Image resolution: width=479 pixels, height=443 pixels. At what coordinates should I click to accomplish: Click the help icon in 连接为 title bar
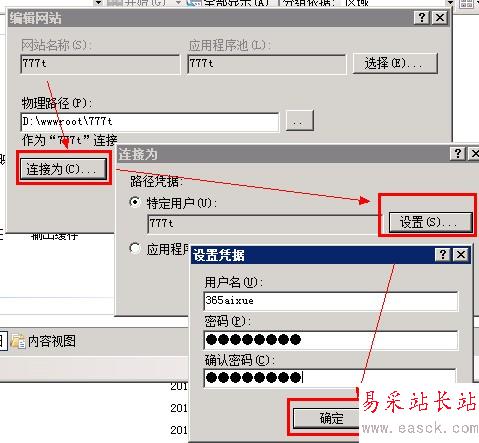click(458, 153)
